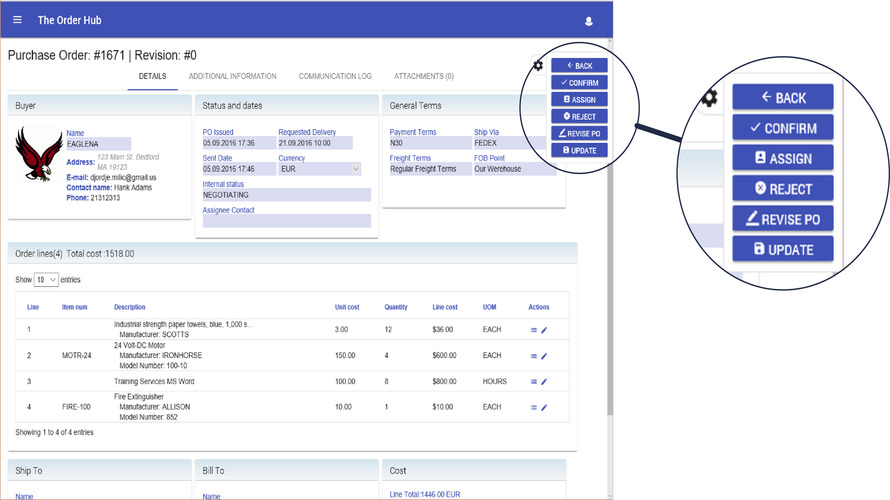Click the Requested Delivery date field

pyautogui.click(x=316, y=143)
